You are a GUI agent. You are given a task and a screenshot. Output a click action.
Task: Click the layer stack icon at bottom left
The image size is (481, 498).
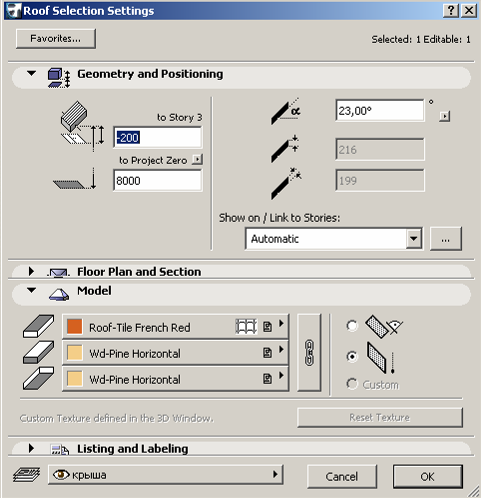coord(27,475)
